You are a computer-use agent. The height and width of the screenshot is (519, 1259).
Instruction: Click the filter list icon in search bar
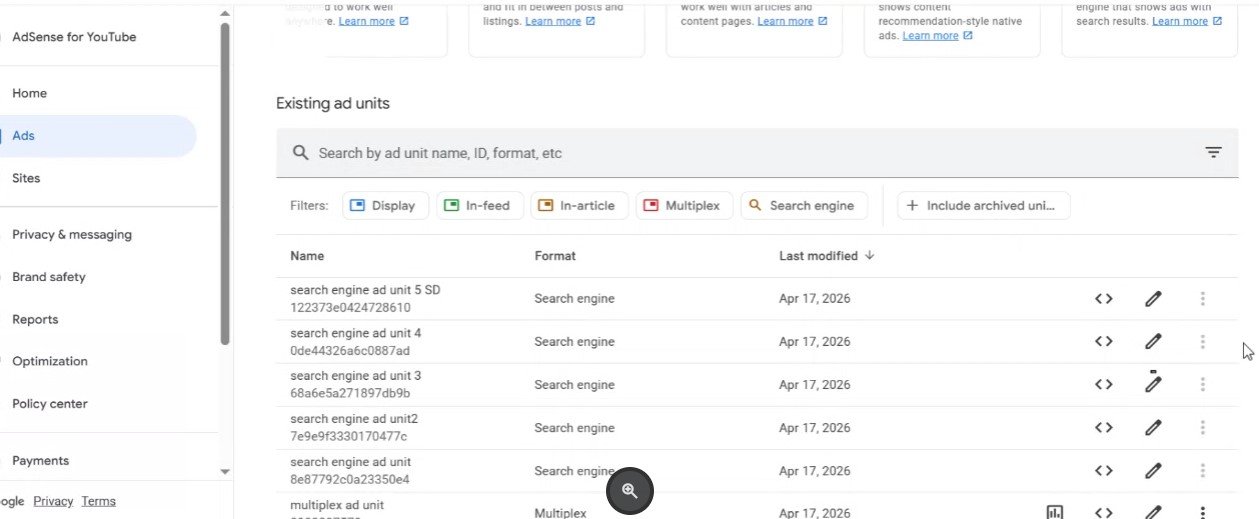click(x=1213, y=153)
